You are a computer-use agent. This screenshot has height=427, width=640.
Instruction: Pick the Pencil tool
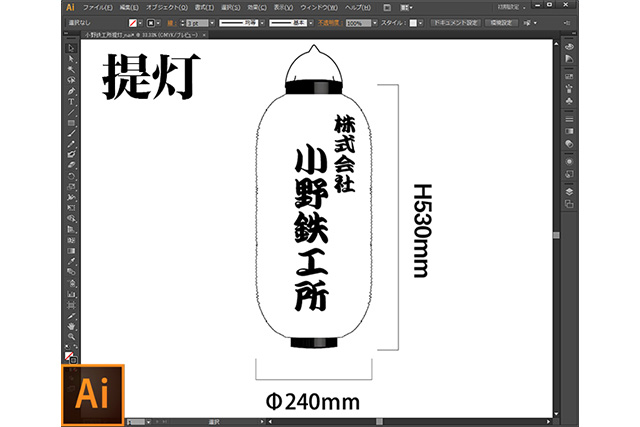point(71,144)
